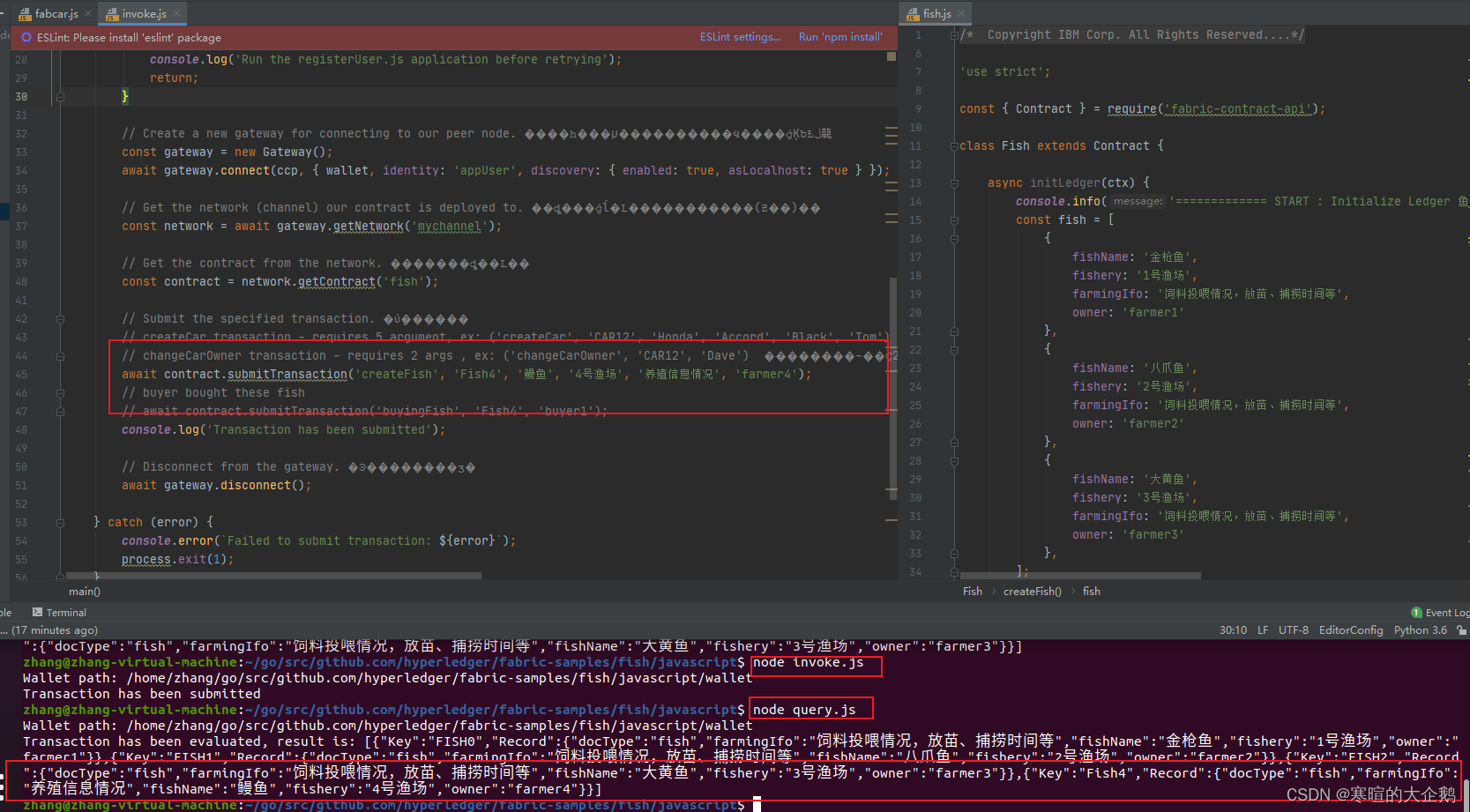1470x812 pixels.
Task: Click main() breadcrumb in left editor
Action: pyautogui.click(x=85, y=592)
